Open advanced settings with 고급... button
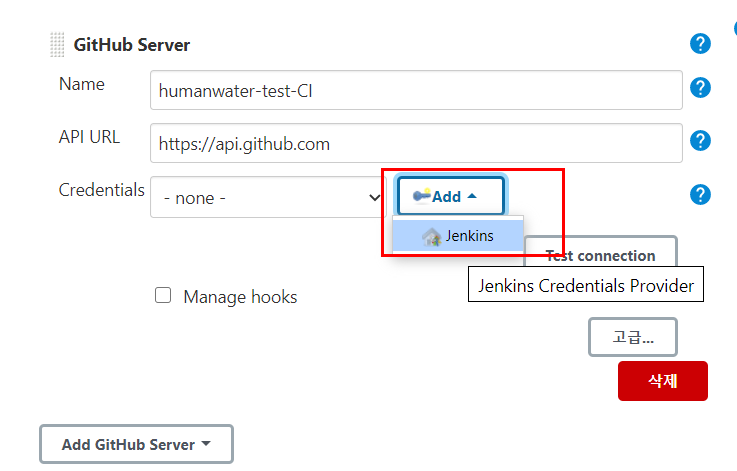Screen dimensions: 737x471 click(x=633, y=337)
